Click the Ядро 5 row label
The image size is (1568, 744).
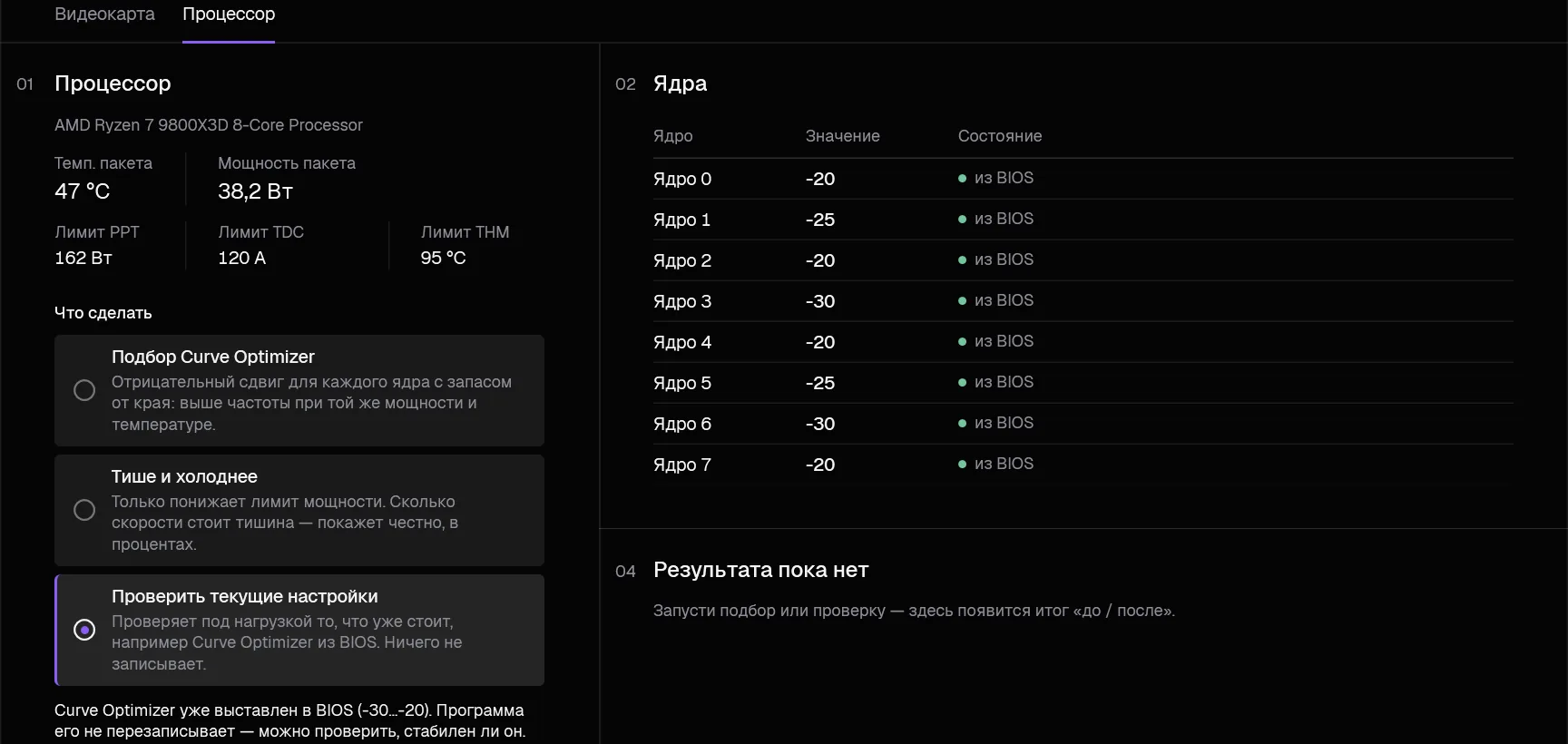(x=682, y=383)
